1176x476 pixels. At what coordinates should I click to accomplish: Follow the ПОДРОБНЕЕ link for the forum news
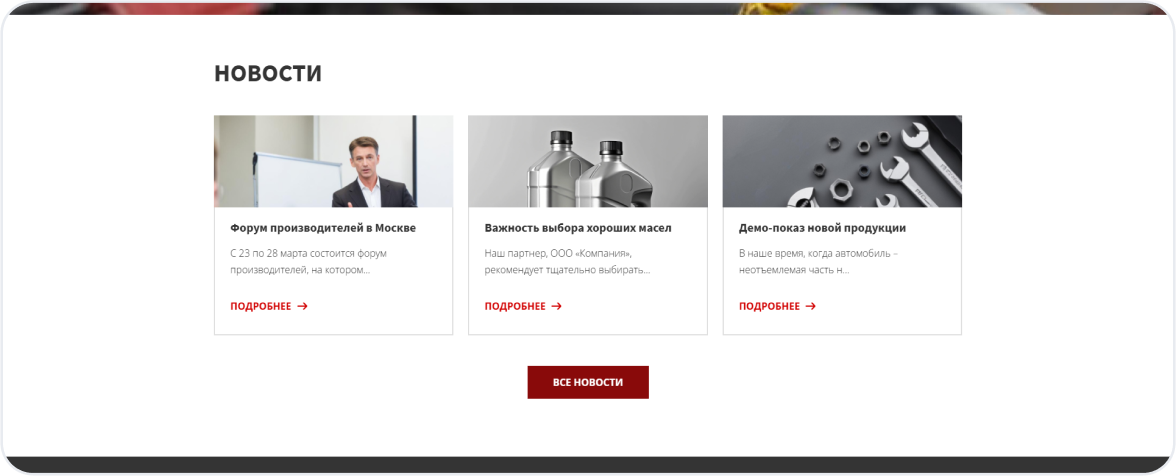pyautogui.click(x=261, y=307)
